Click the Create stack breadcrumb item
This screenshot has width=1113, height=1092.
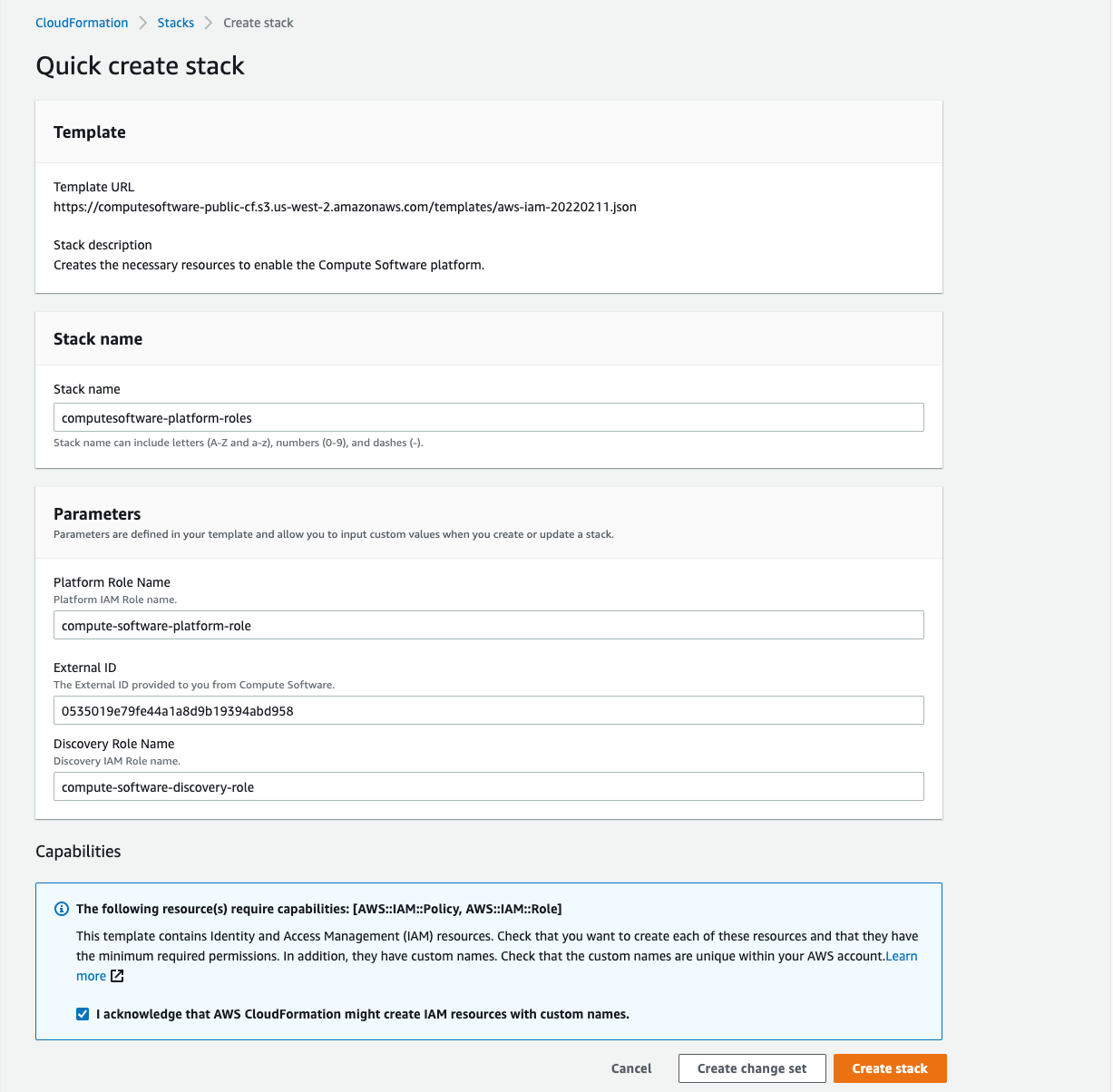[259, 23]
